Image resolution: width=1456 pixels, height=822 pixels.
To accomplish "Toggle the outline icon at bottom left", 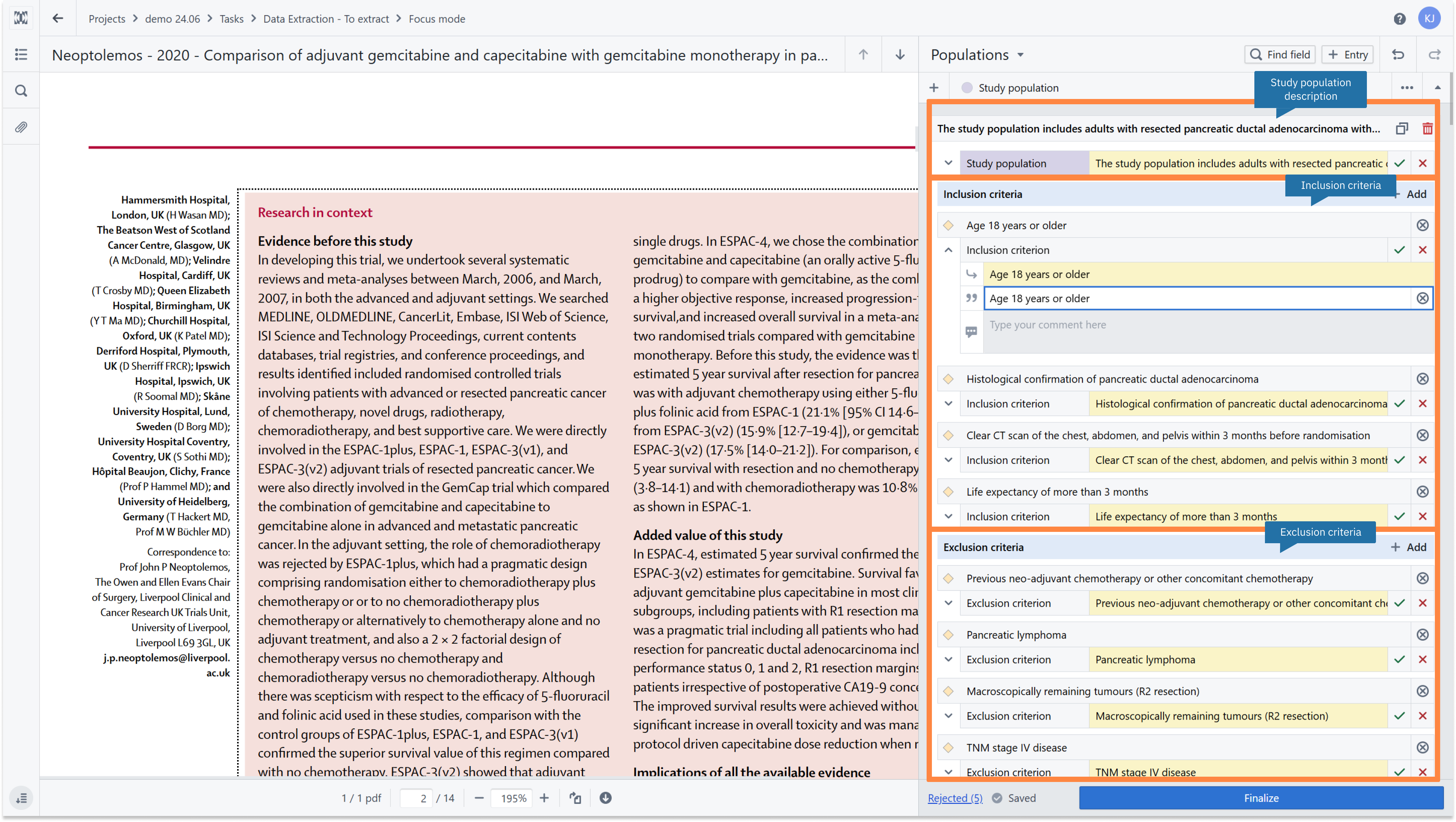I will (x=21, y=798).
